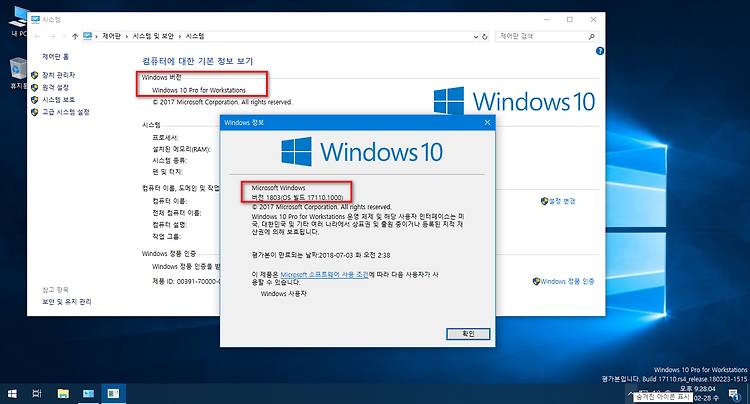Click the 제품 ID line in the System window
Image resolution: width=750 pixels, height=404 pixels.
(x=186, y=282)
